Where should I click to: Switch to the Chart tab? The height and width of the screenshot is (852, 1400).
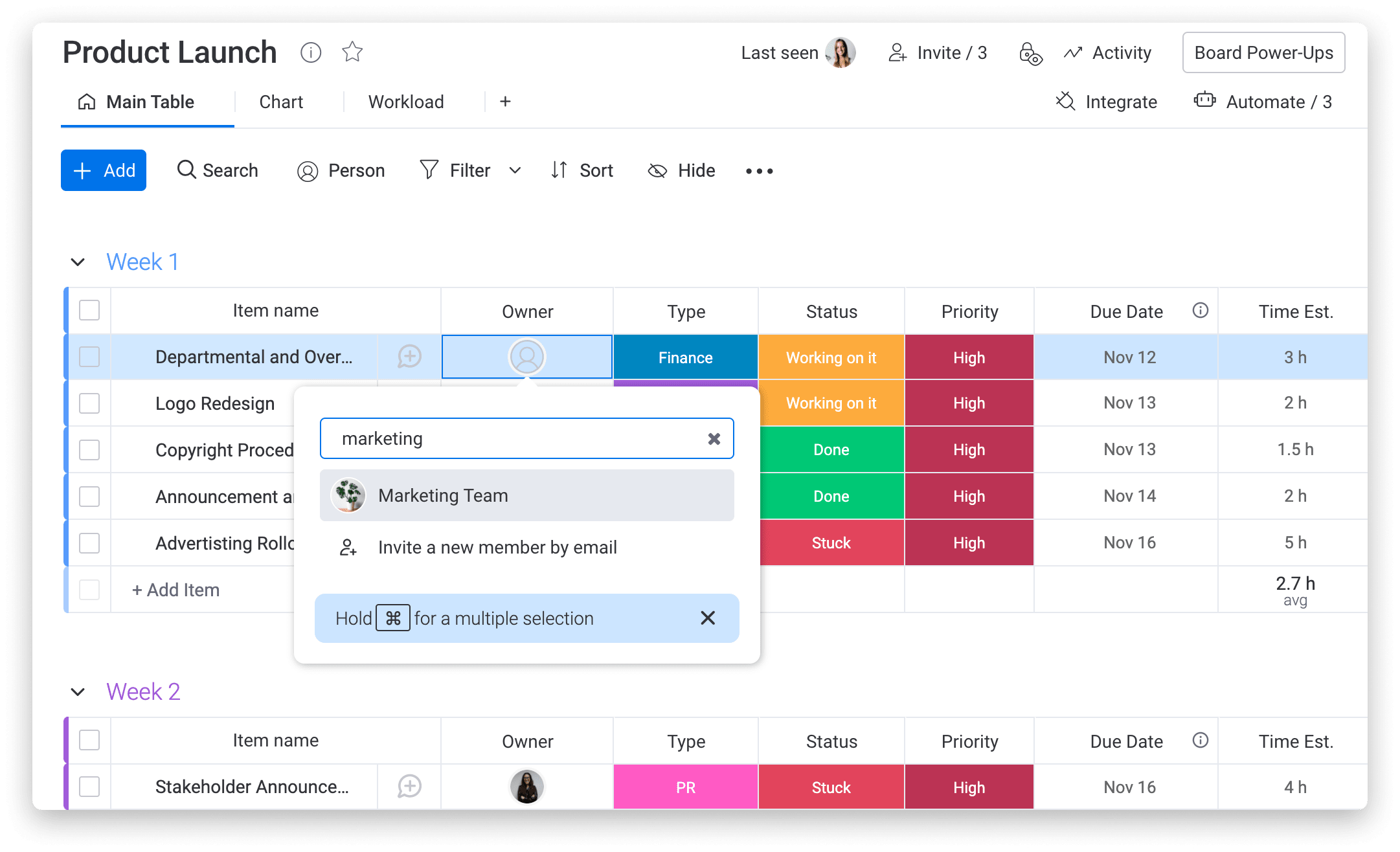pyautogui.click(x=281, y=101)
